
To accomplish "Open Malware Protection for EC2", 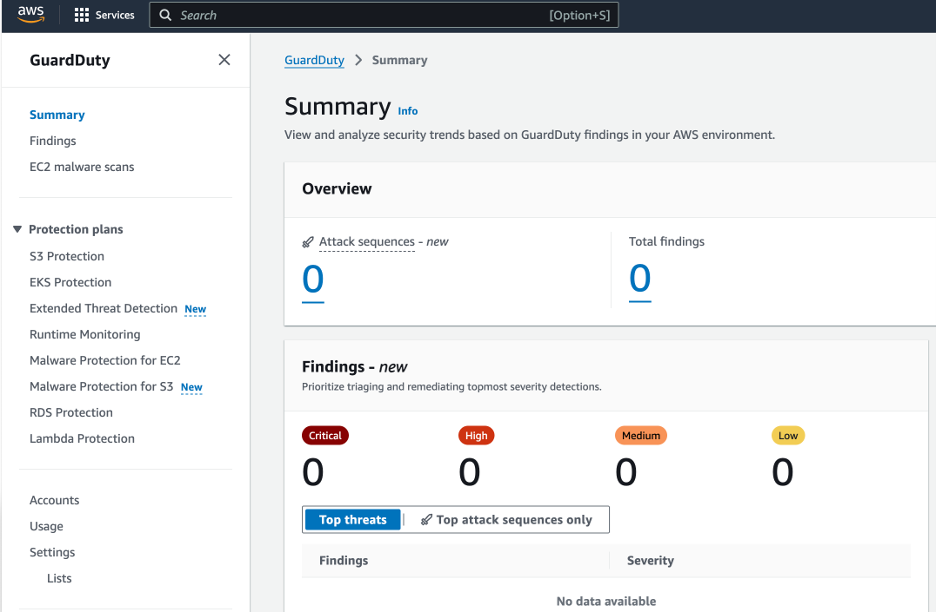I will pos(104,361).
